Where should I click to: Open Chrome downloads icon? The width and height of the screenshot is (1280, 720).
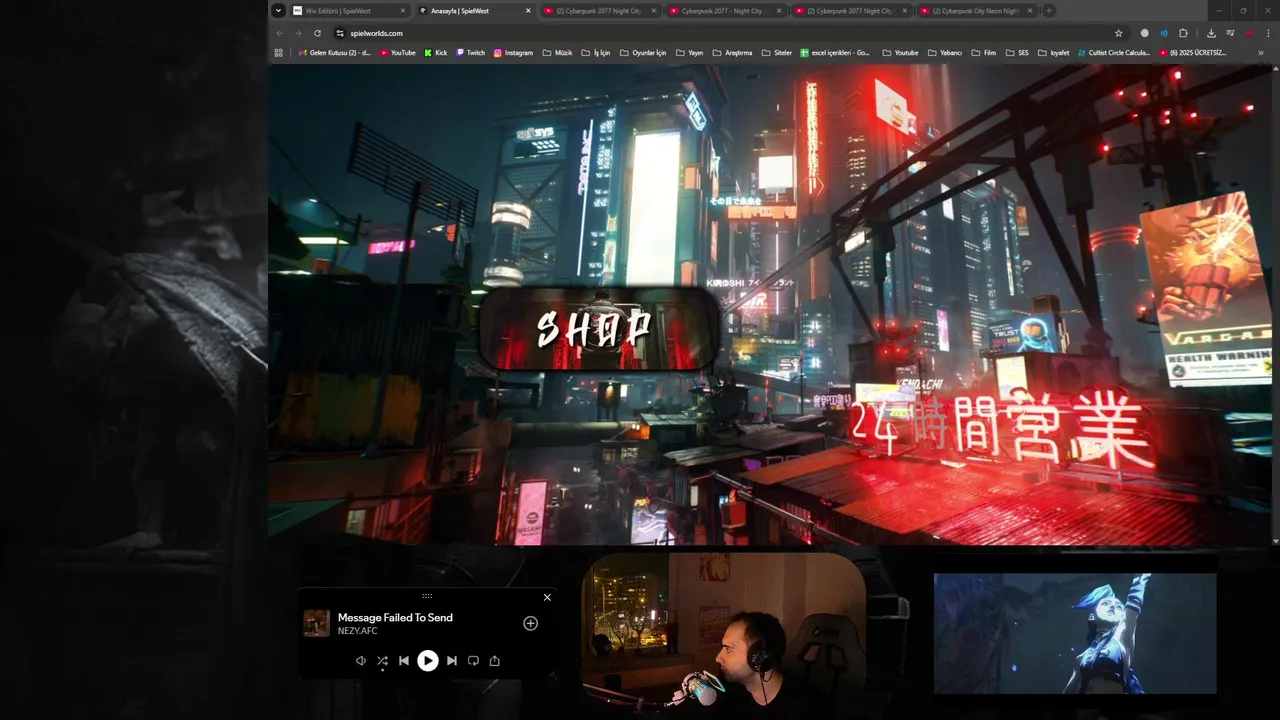[1211, 33]
